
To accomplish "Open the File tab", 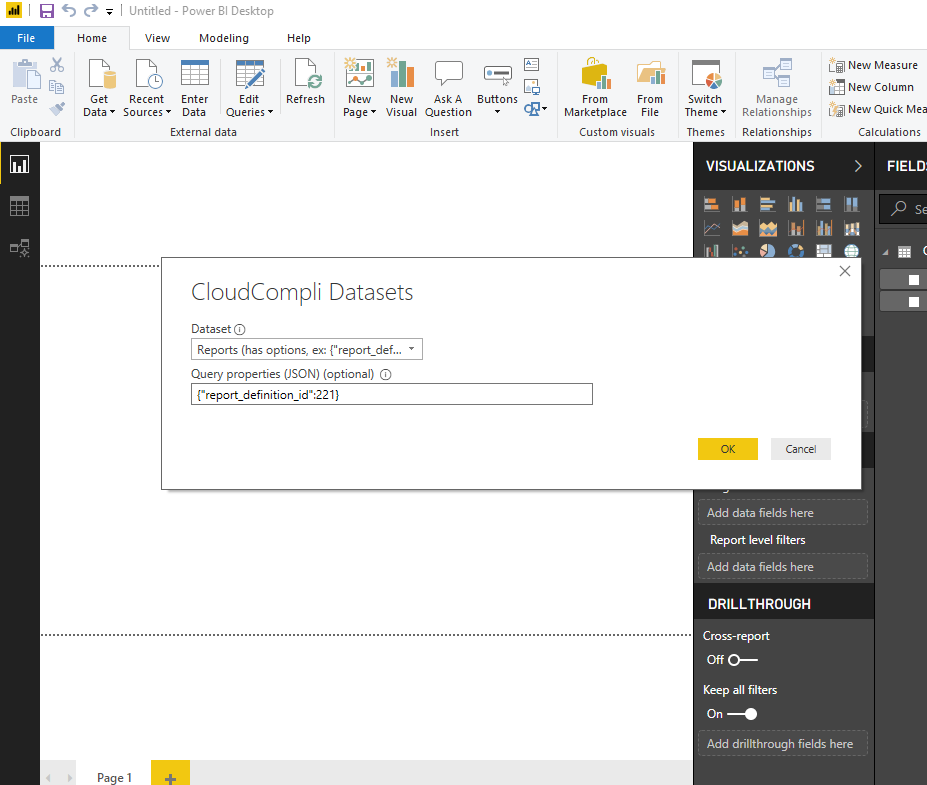I will pos(26,38).
